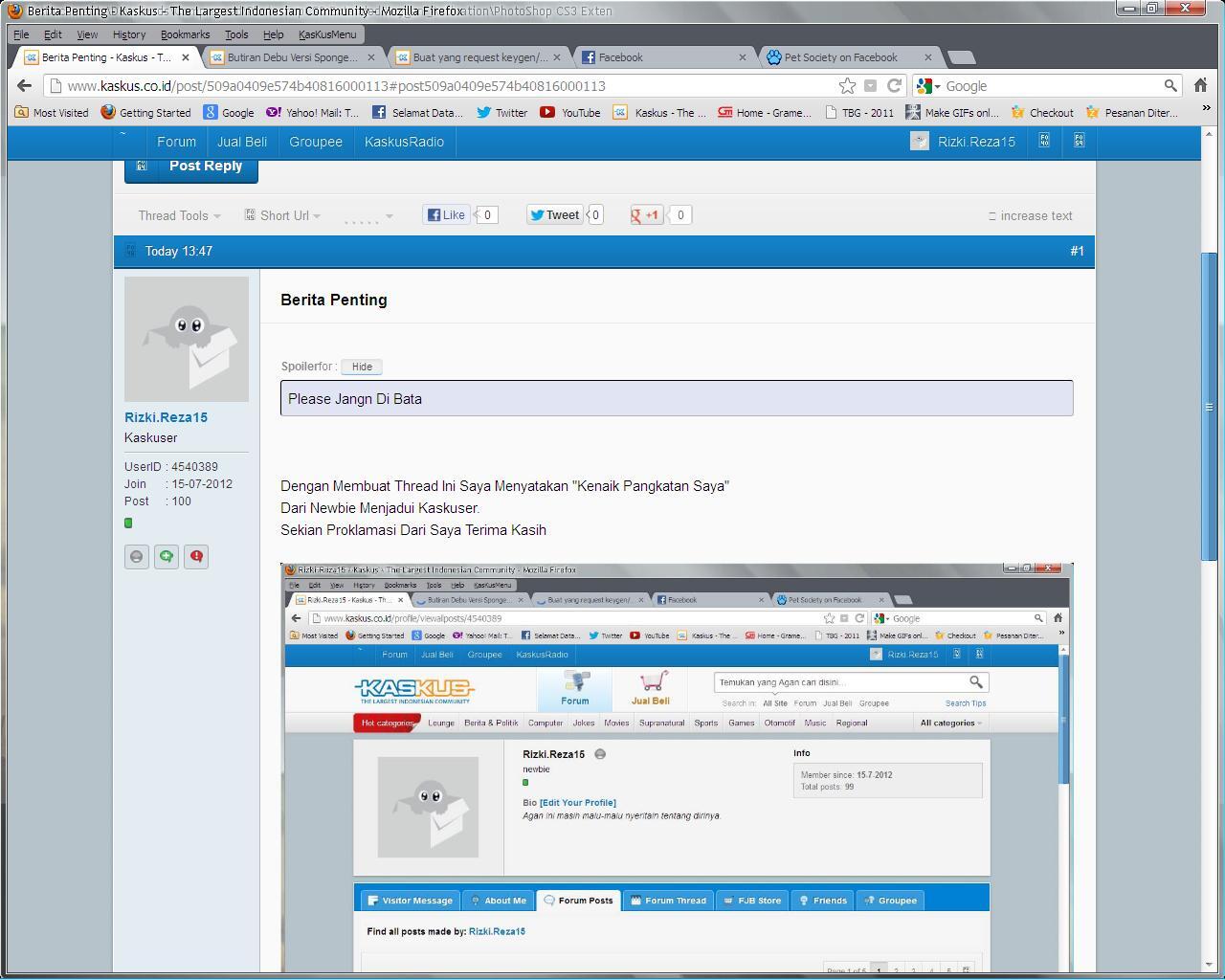
Task: Click the user avatar icon beside Rizki.Reza15
Action: click(919, 142)
